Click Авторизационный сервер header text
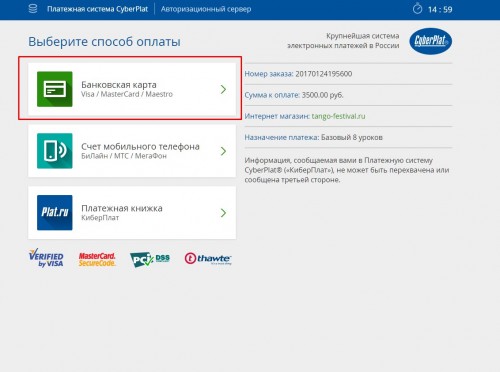Screen dimensions: 500x372 (x=206, y=9)
